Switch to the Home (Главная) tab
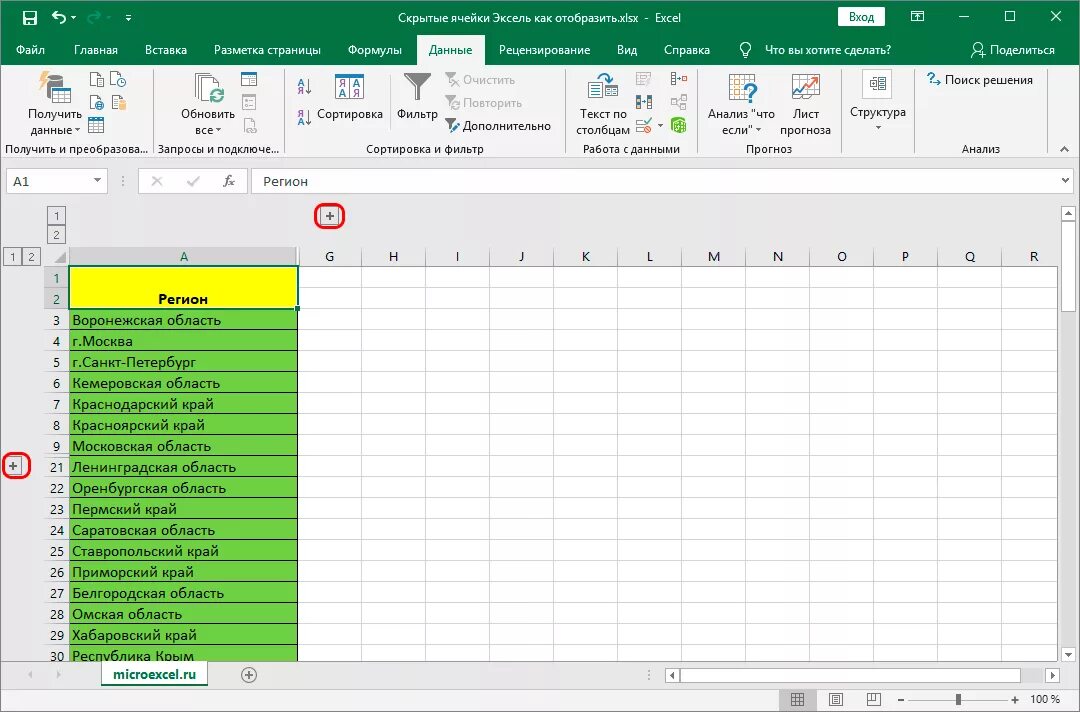This screenshot has height=712, width=1080. (x=96, y=50)
